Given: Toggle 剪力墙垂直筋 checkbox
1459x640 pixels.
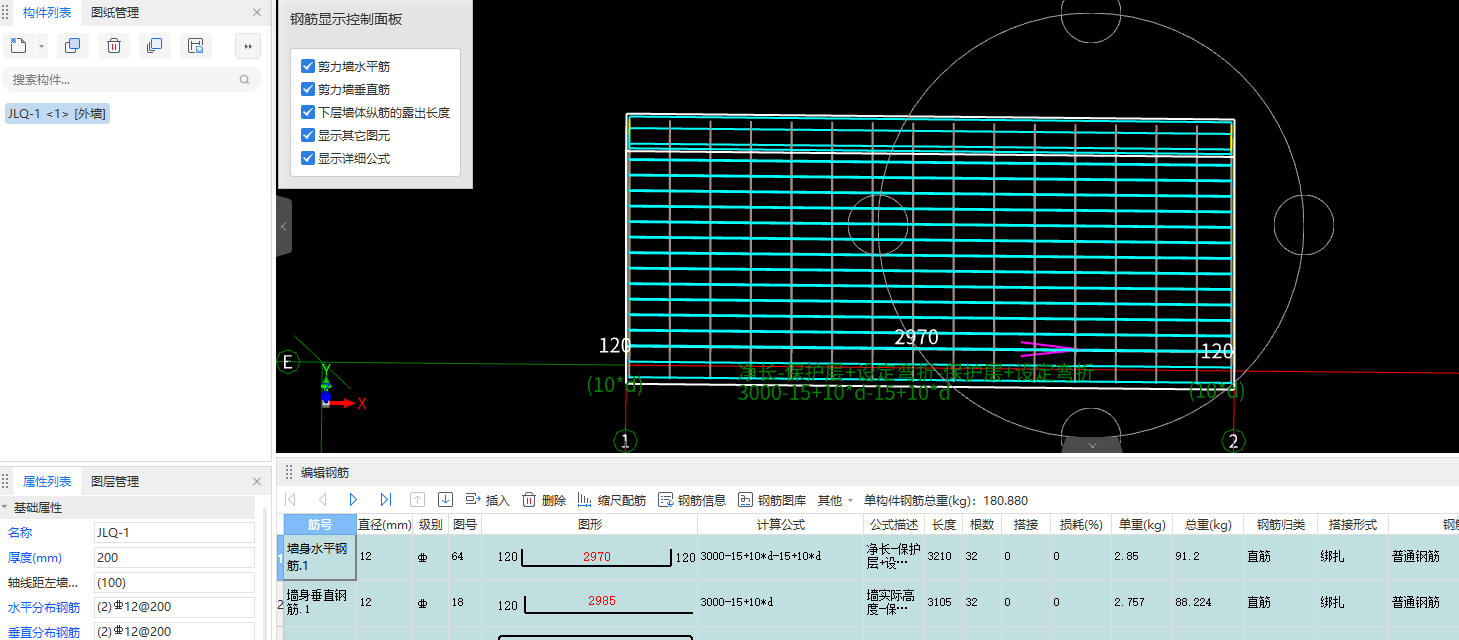Looking at the screenshot, I should pyautogui.click(x=308, y=90).
